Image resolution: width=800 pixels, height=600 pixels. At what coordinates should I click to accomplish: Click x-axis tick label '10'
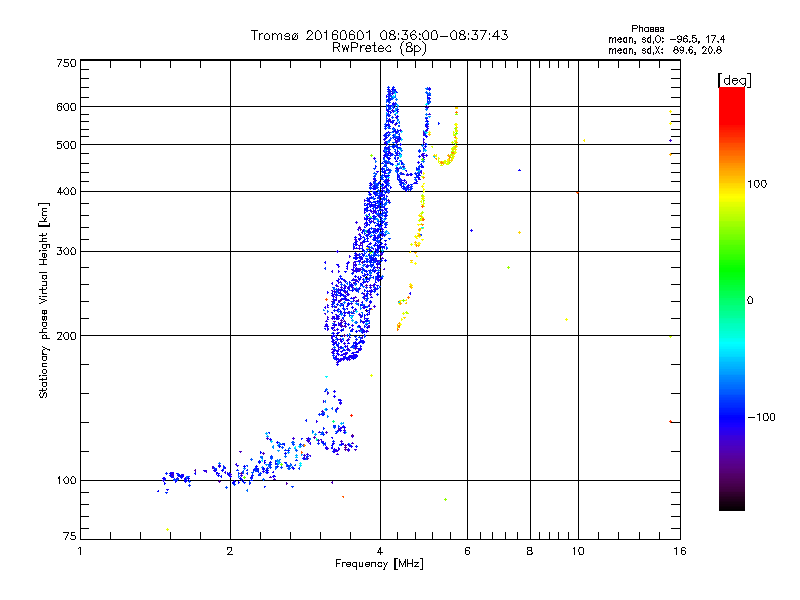(578, 551)
